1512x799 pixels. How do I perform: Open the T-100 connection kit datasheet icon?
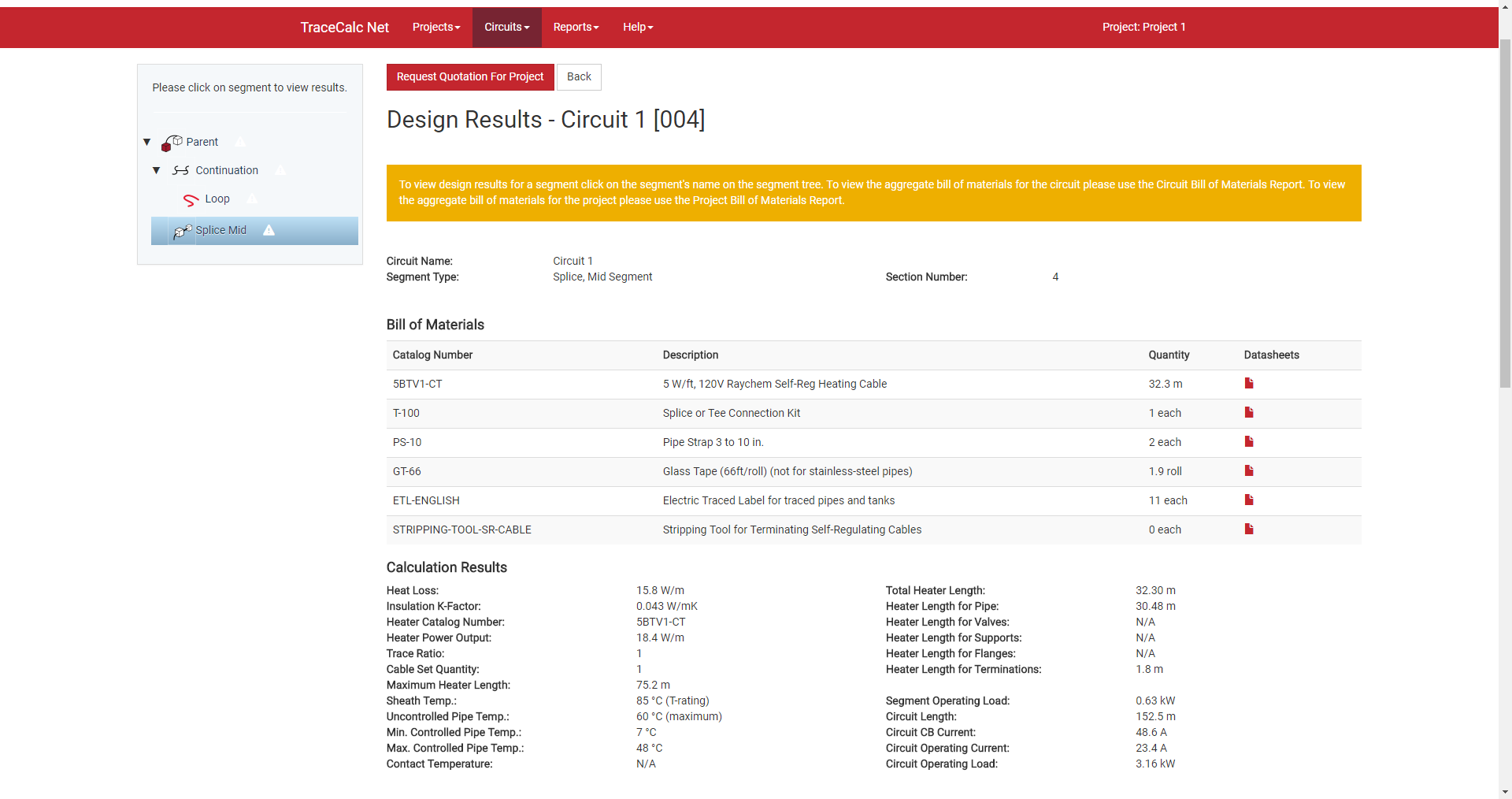[1248, 413]
